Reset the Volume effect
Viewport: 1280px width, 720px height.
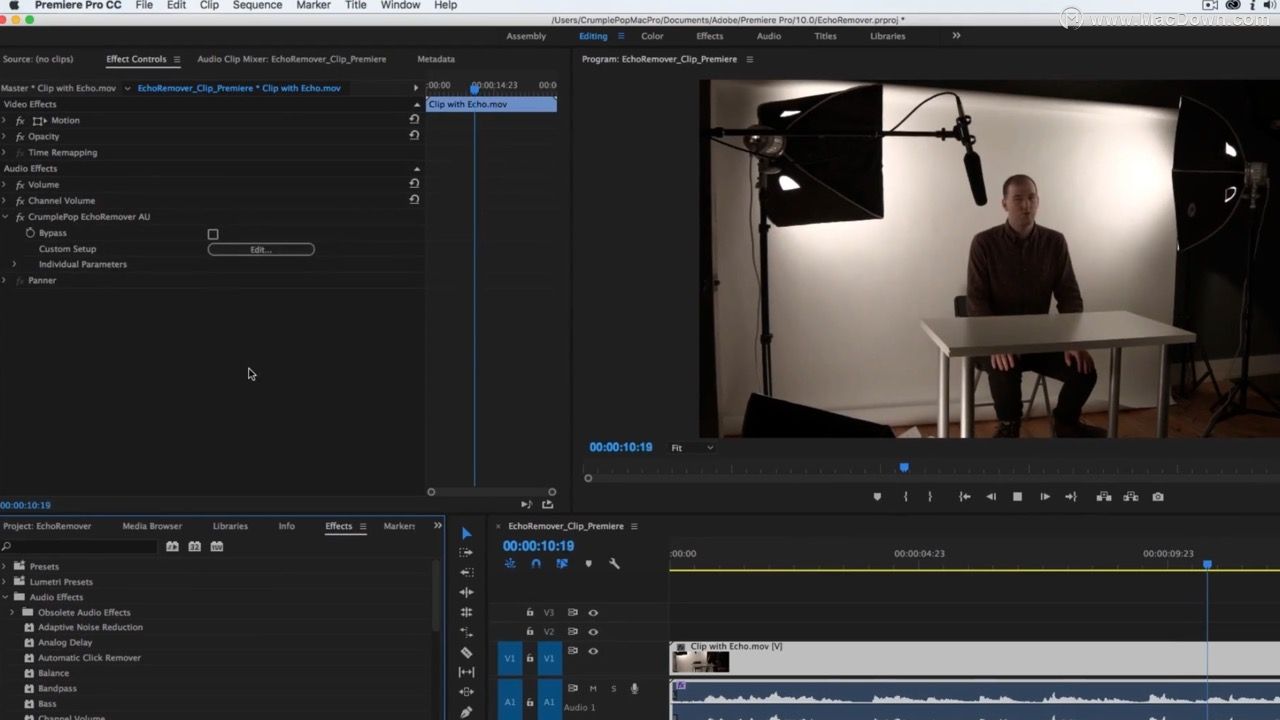coord(414,184)
